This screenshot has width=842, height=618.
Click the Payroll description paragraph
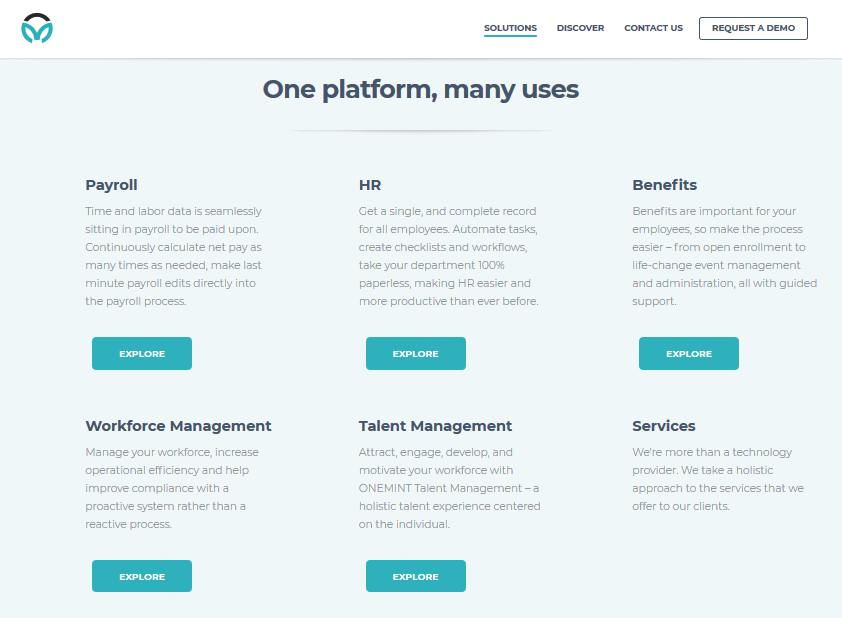click(x=173, y=255)
